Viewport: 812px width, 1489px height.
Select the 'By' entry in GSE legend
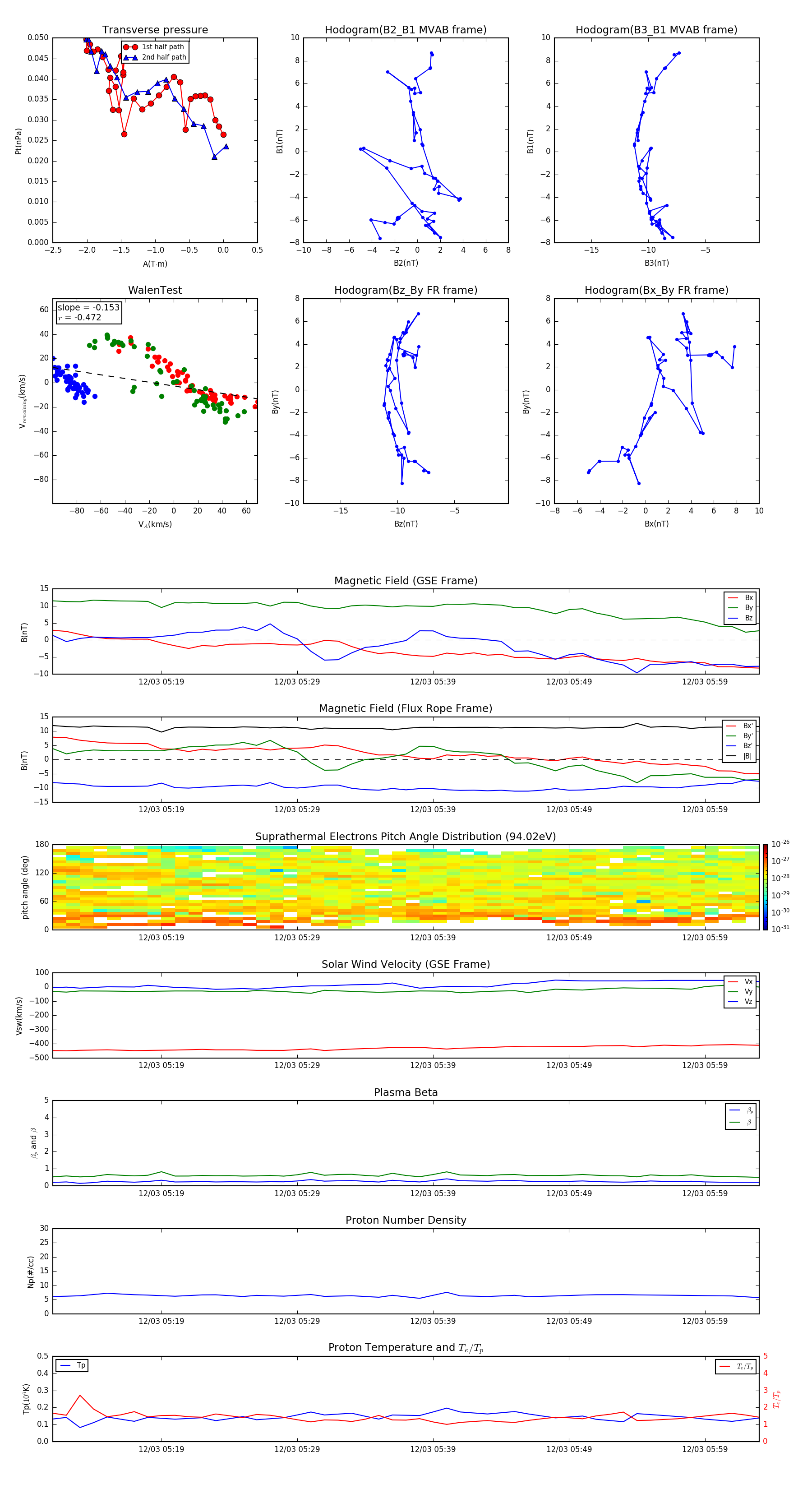click(740, 607)
